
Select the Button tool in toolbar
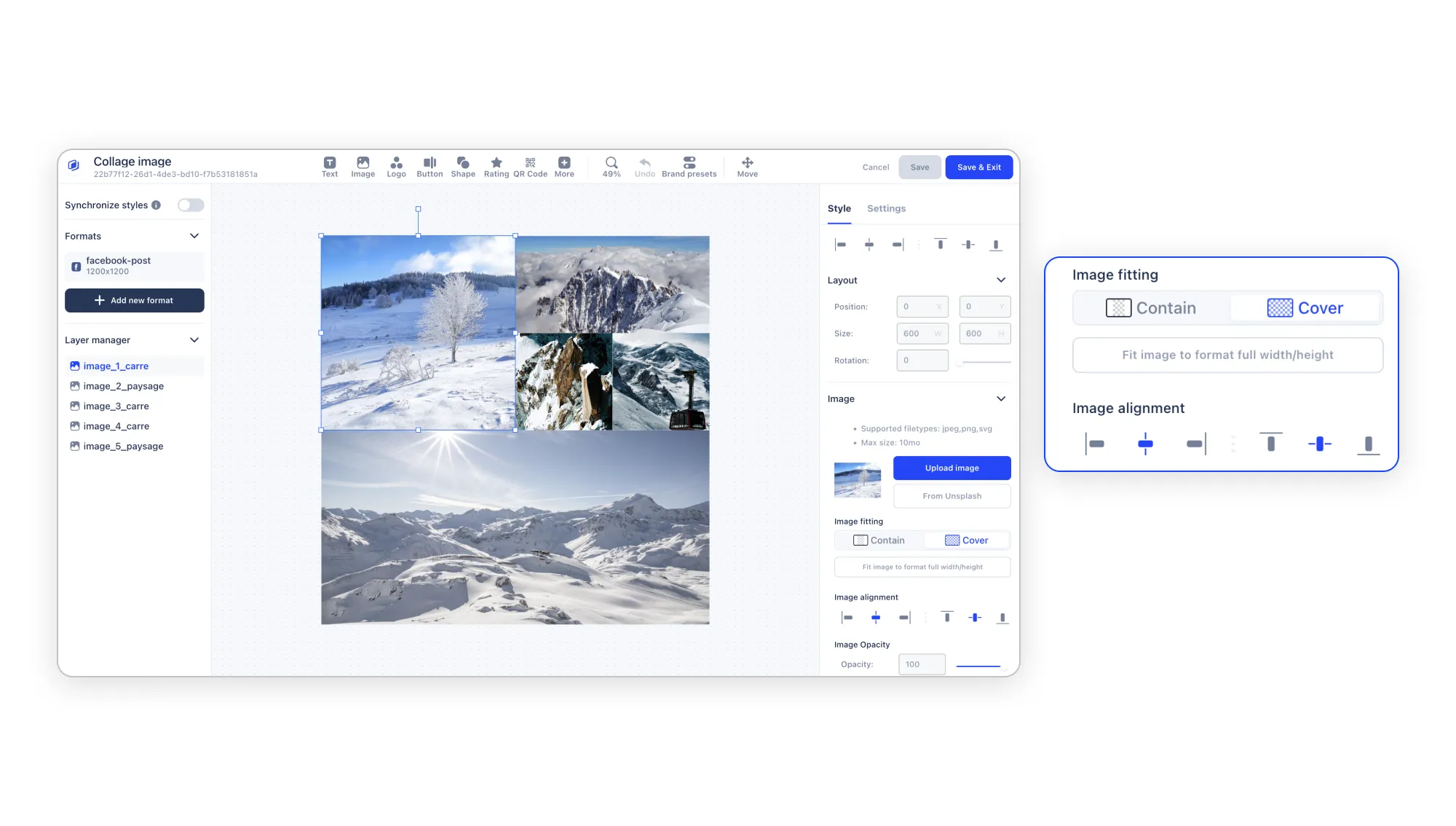(429, 167)
